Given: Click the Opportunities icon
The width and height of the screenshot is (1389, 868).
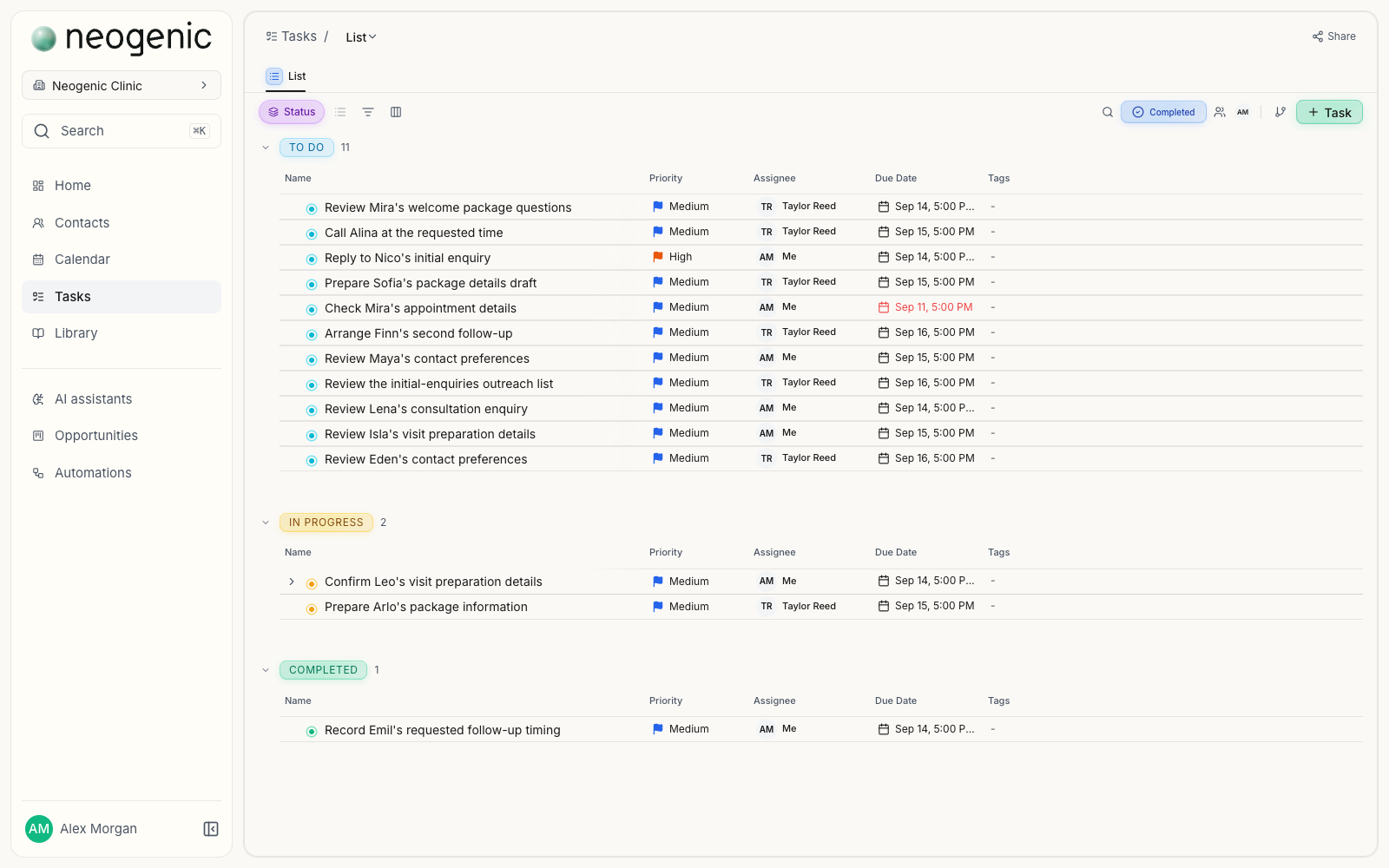Looking at the screenshot, I should point(38,436).
